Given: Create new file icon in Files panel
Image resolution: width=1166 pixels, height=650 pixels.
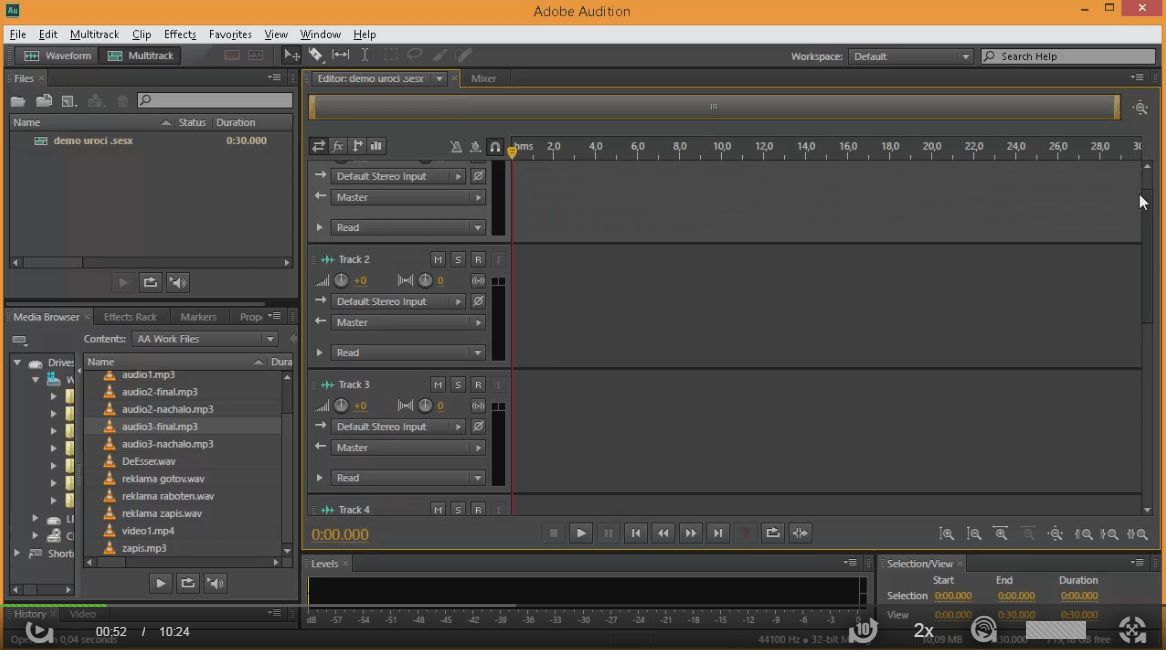Looking at the screenshot, I should [x=69, y=100].
